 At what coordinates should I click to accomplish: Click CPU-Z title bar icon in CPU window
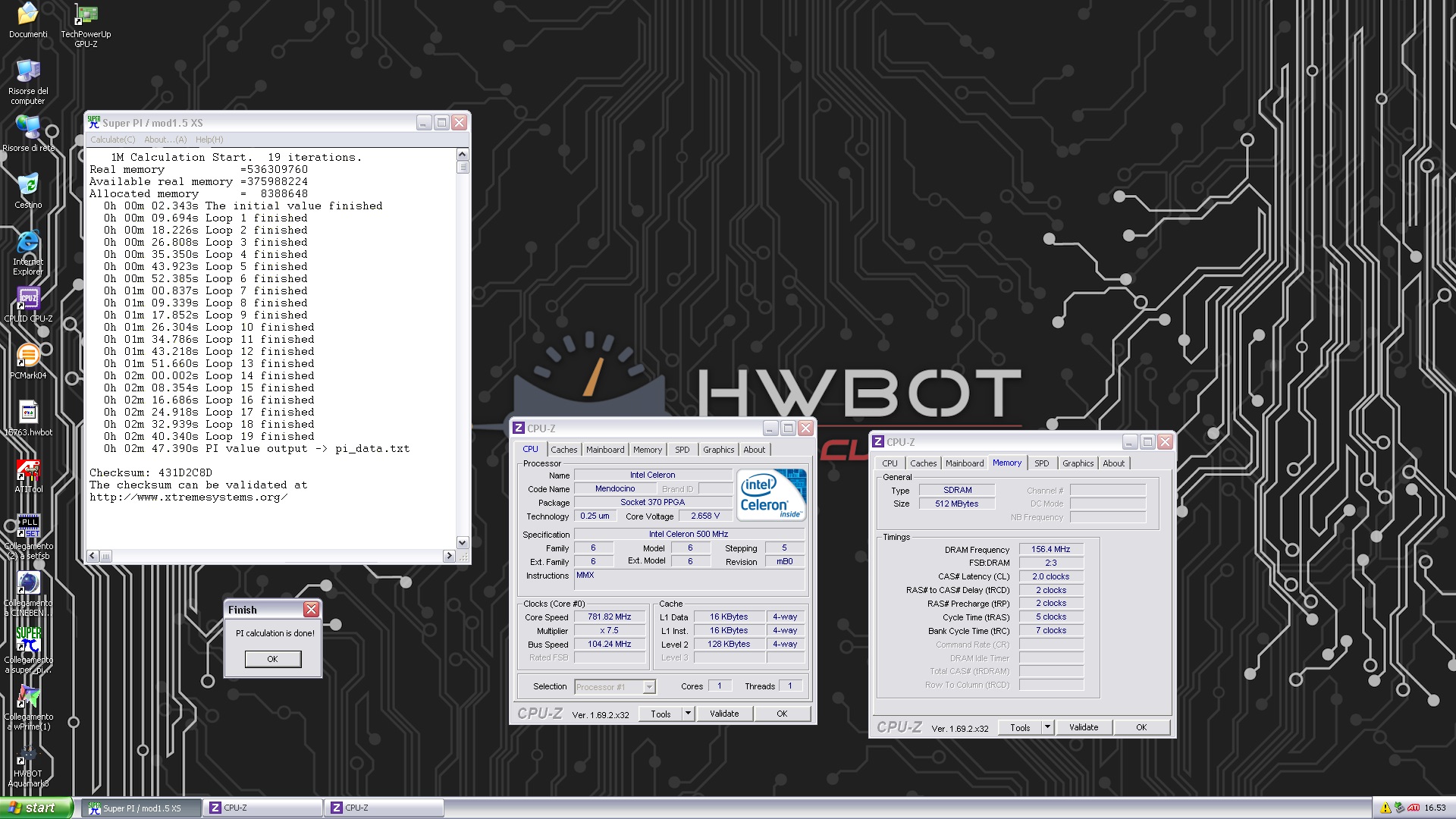tap(519, 428)
